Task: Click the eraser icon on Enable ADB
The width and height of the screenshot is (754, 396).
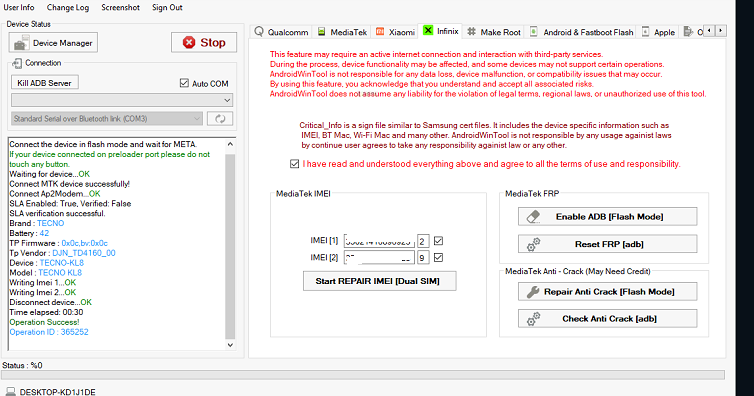Action: [x=533, y=217]
